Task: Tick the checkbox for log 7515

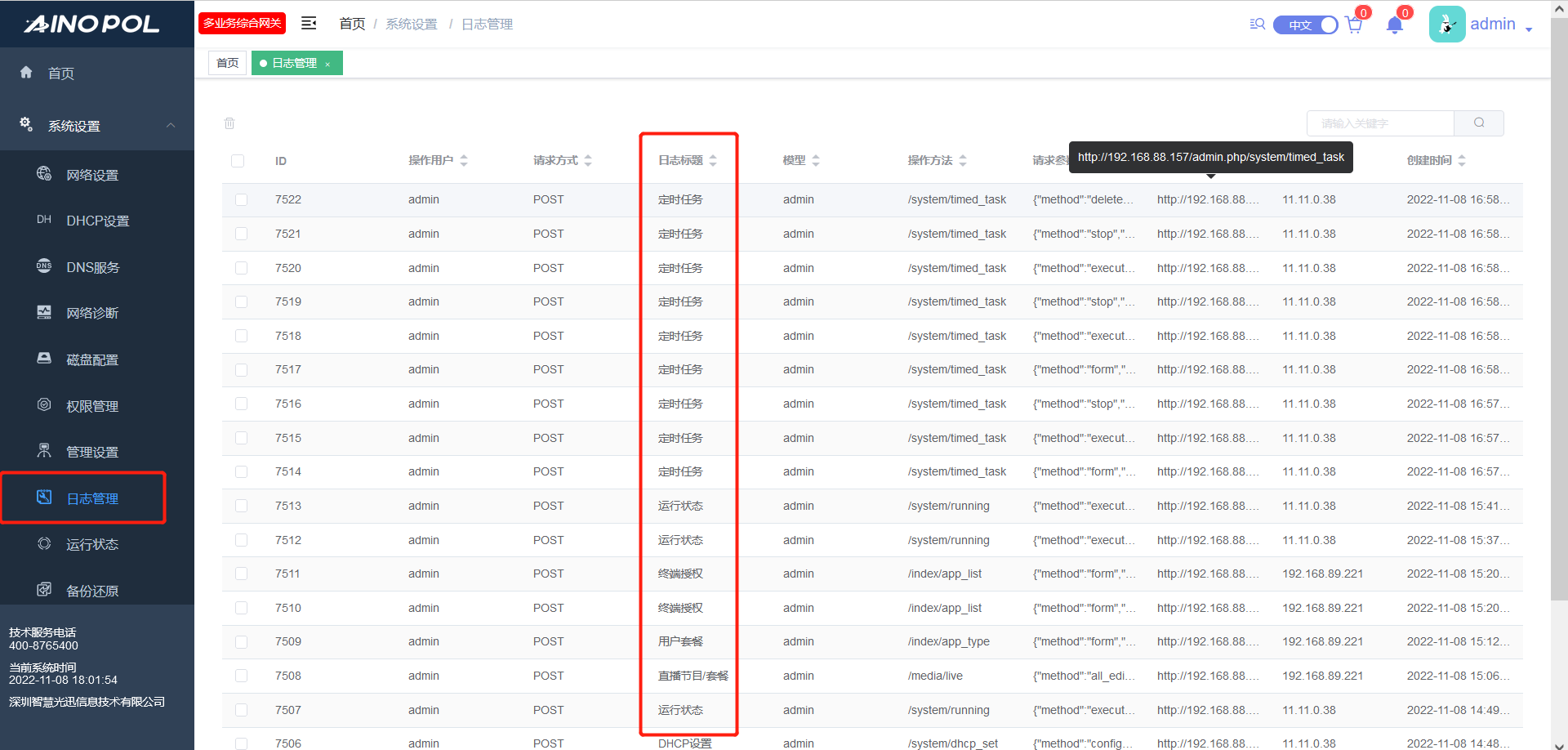Action: pyautogui.click(x=241, y=439)
